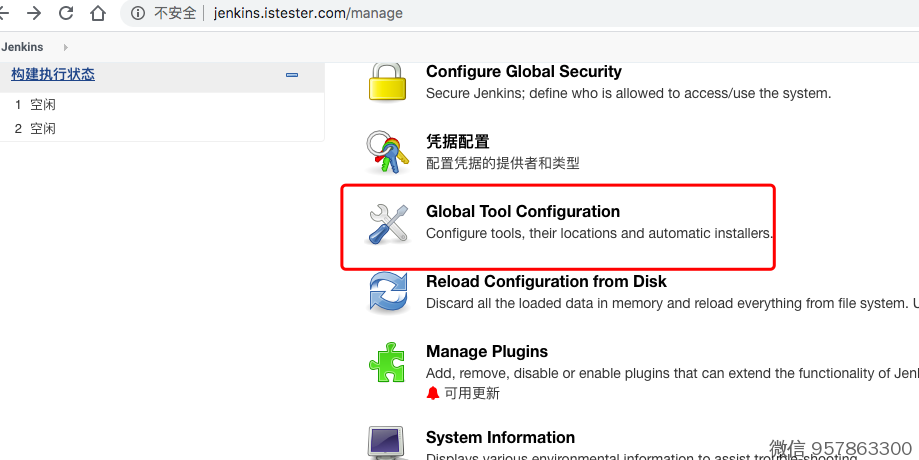
Task: Click the browser forward arrow
Action: (x=34, y=14)
